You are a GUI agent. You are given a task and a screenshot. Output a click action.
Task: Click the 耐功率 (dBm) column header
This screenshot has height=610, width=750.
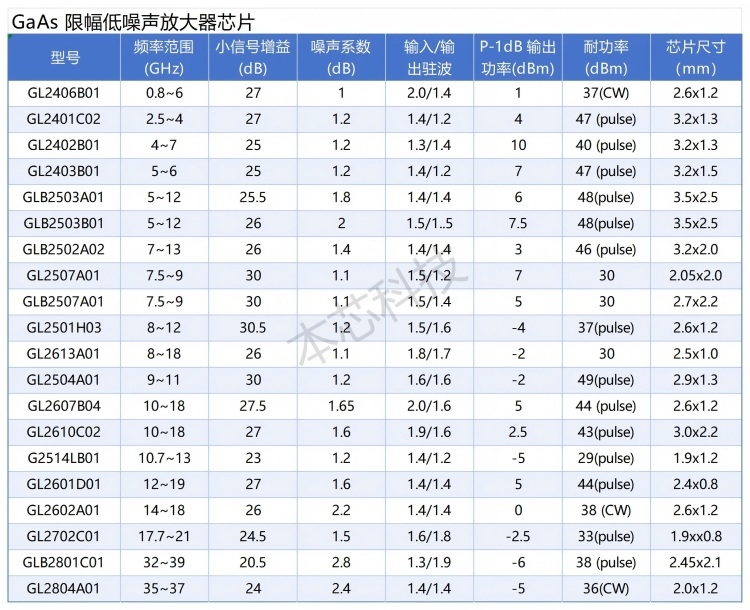607,58
